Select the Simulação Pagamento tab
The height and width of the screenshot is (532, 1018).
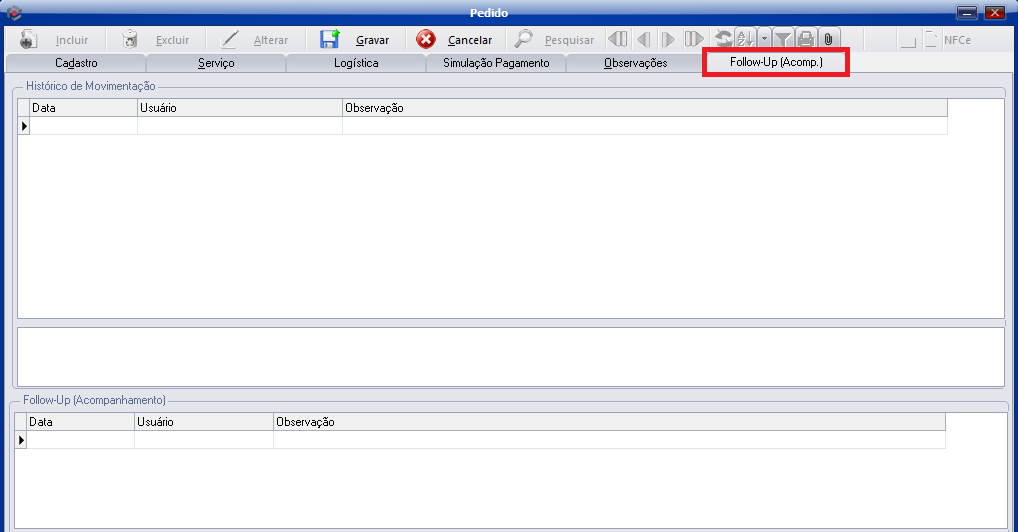click(496, 63)
